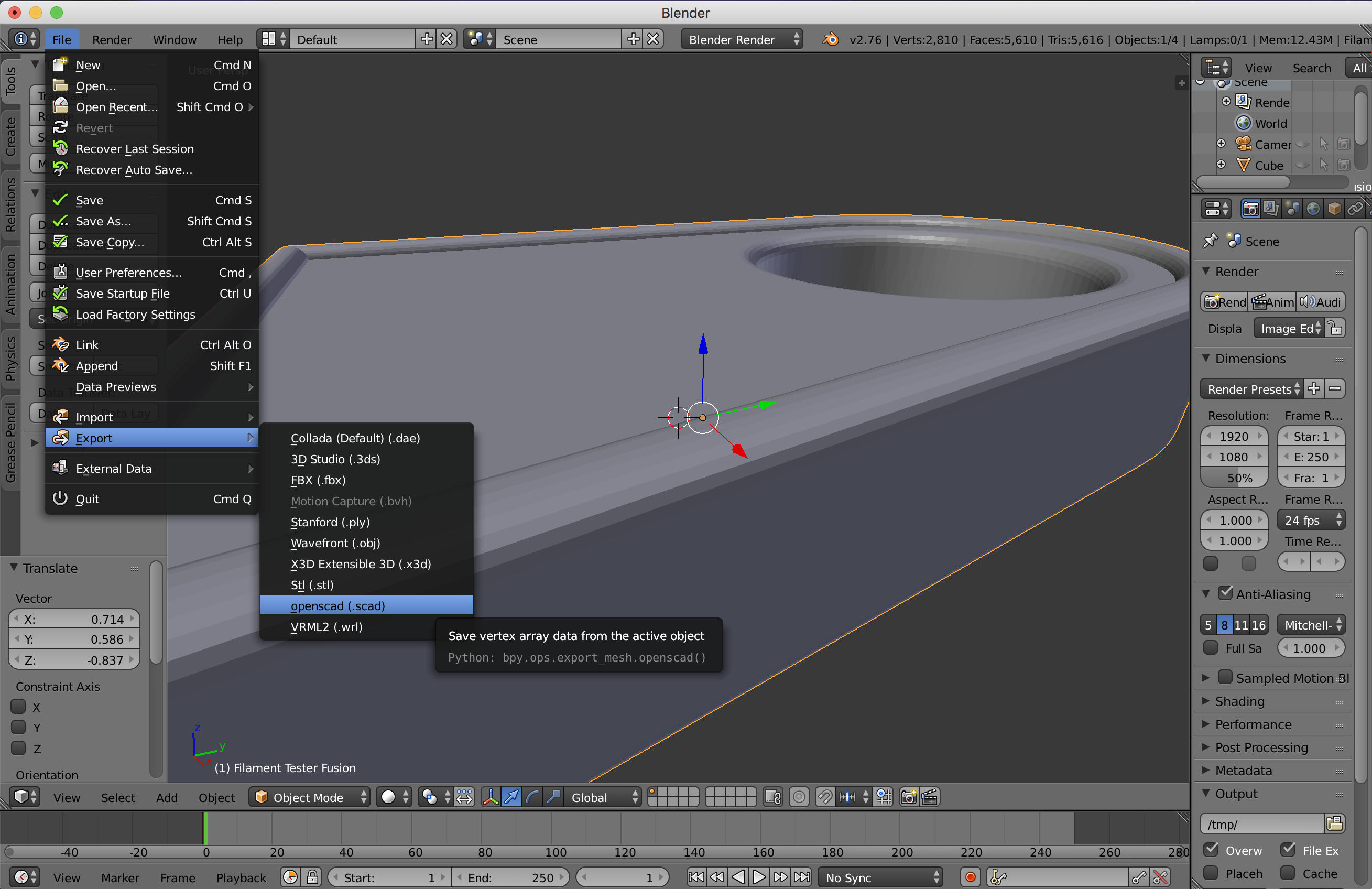This screenshot has width=1372, height=889.
Task: Open User Preferences... menu entry
Action: point(151,272)
